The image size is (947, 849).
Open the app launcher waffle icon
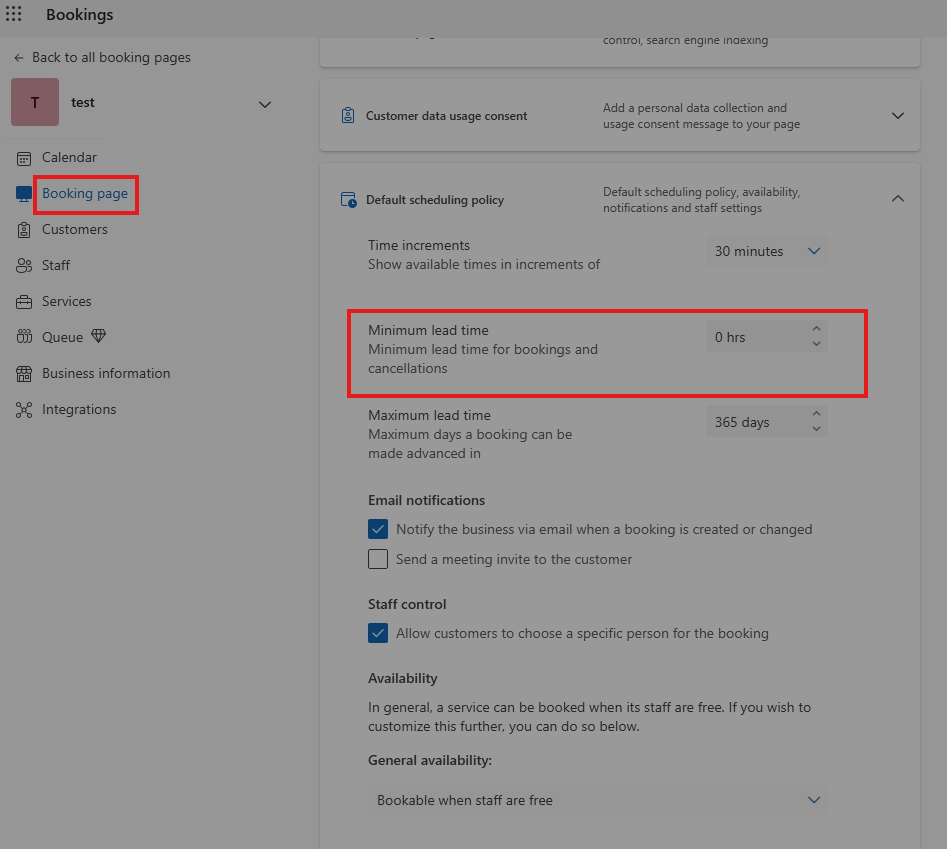13,14
